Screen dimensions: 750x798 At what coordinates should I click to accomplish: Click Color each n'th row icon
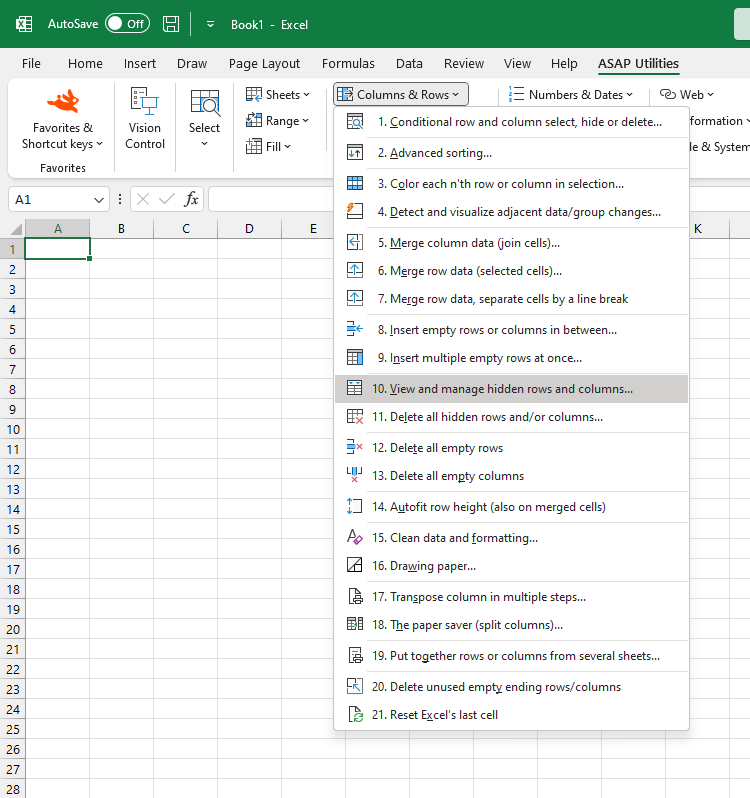(x=355, y=183)
